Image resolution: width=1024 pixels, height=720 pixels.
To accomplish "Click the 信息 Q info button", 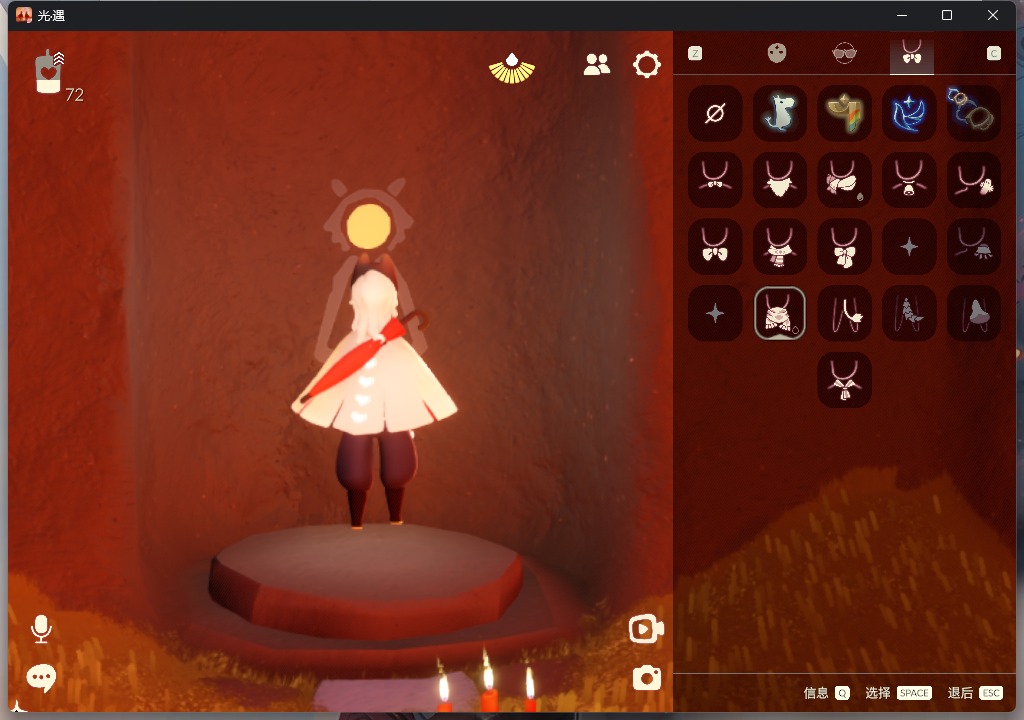I will point(826,693).
